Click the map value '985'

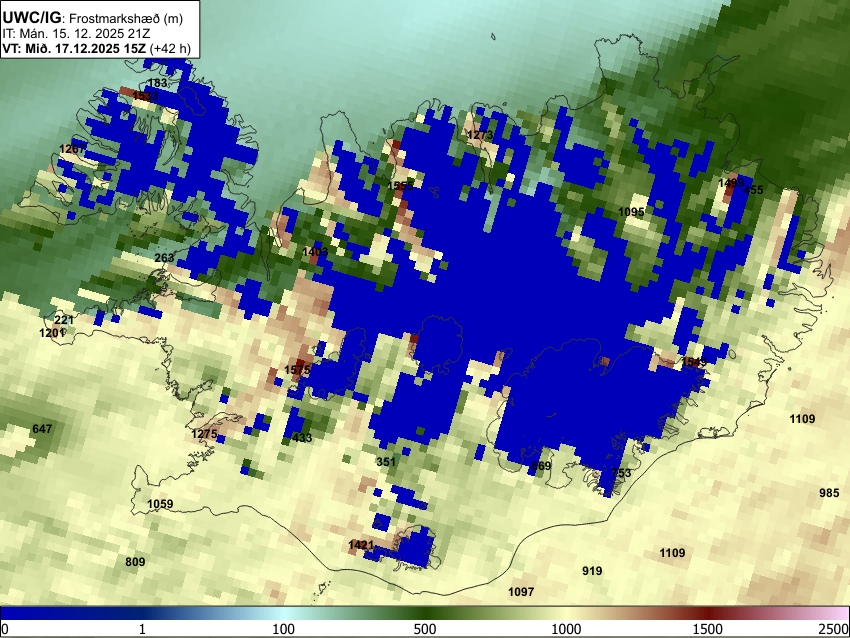point(829,493)
